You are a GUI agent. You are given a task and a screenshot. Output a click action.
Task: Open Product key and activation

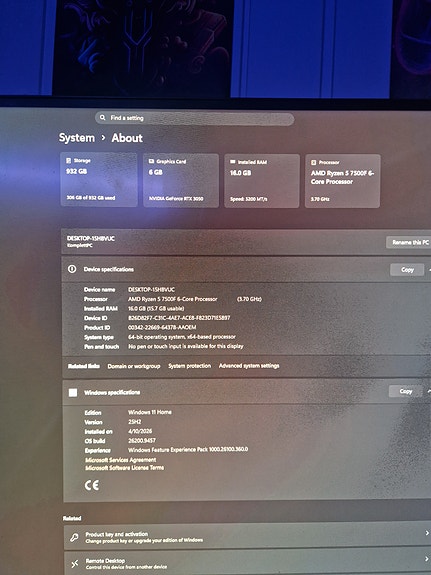tap(247, 537)
